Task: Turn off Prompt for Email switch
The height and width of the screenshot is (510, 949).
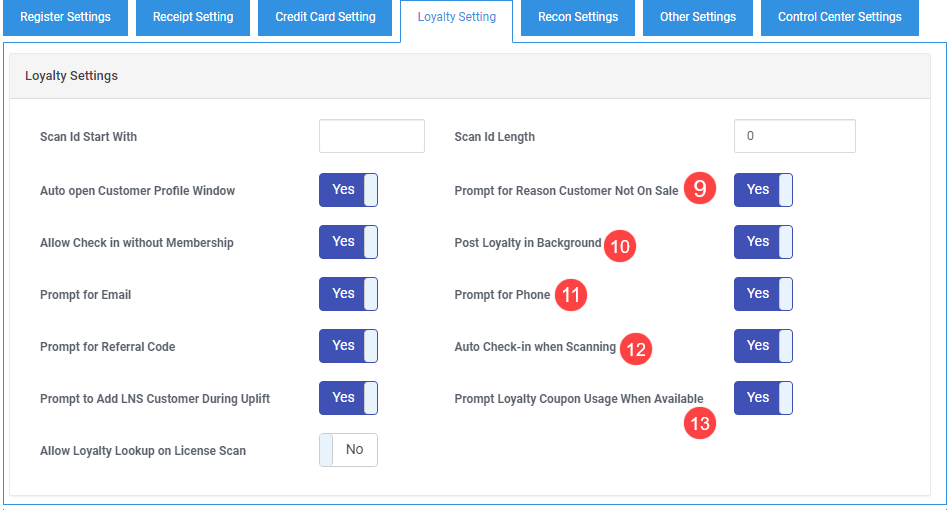Action: coord(348,294)
